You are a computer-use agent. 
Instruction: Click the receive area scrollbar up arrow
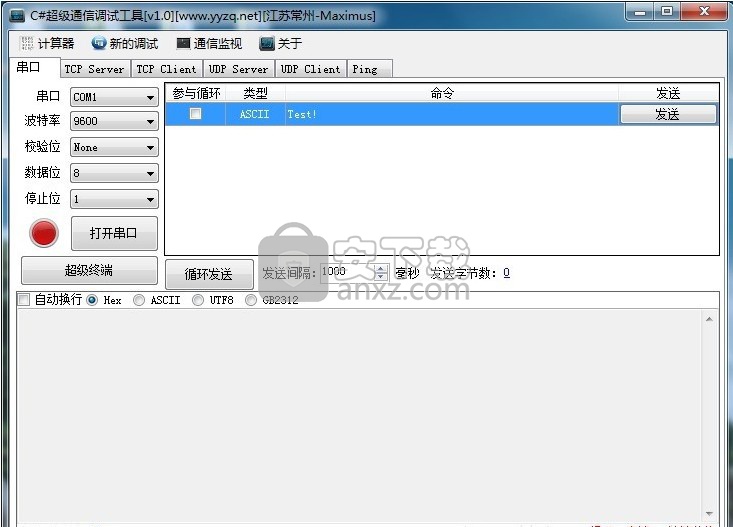click(709, 319)
